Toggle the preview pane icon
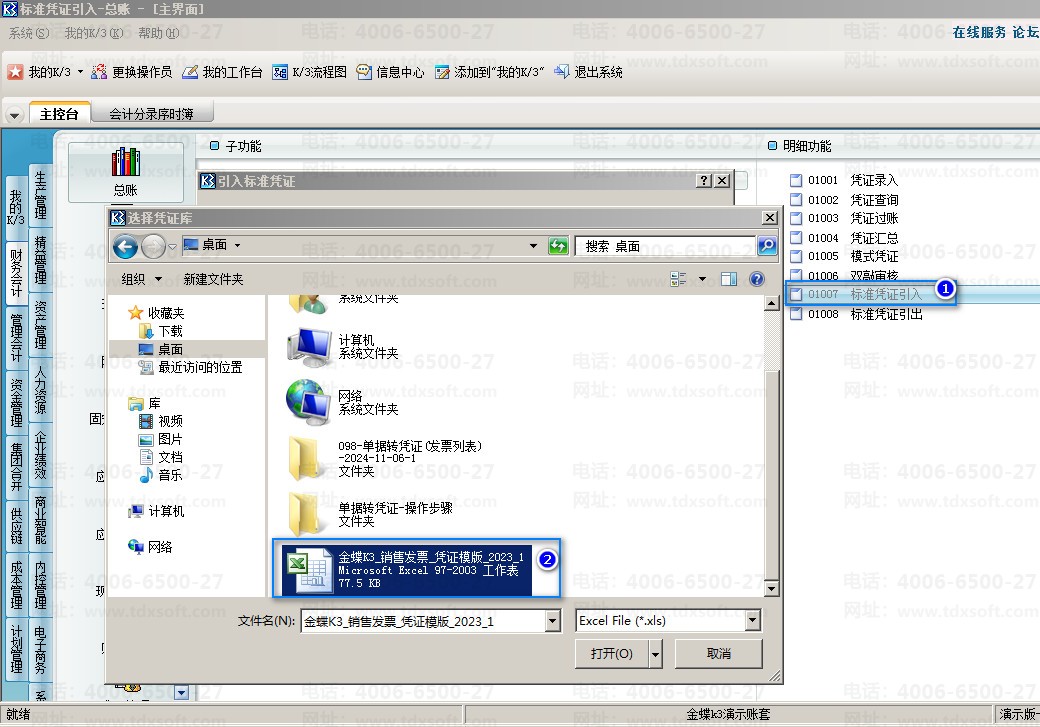The width and height of the screenshot is (1040, 727). coord(729,279)
